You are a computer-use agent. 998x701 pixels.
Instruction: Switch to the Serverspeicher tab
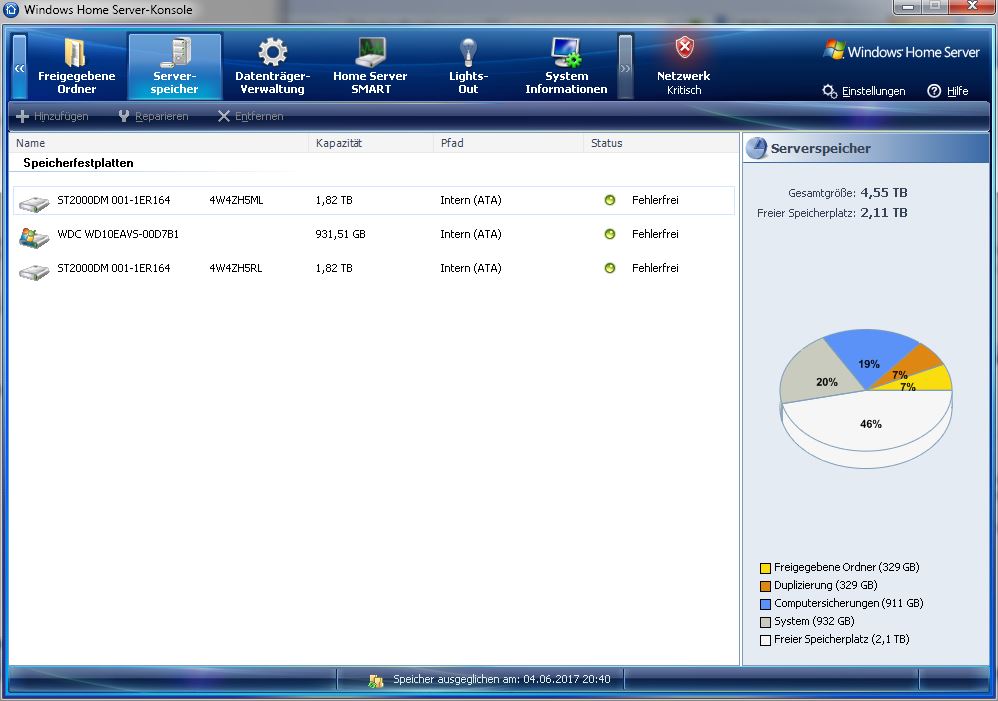(x=174, y=67)
